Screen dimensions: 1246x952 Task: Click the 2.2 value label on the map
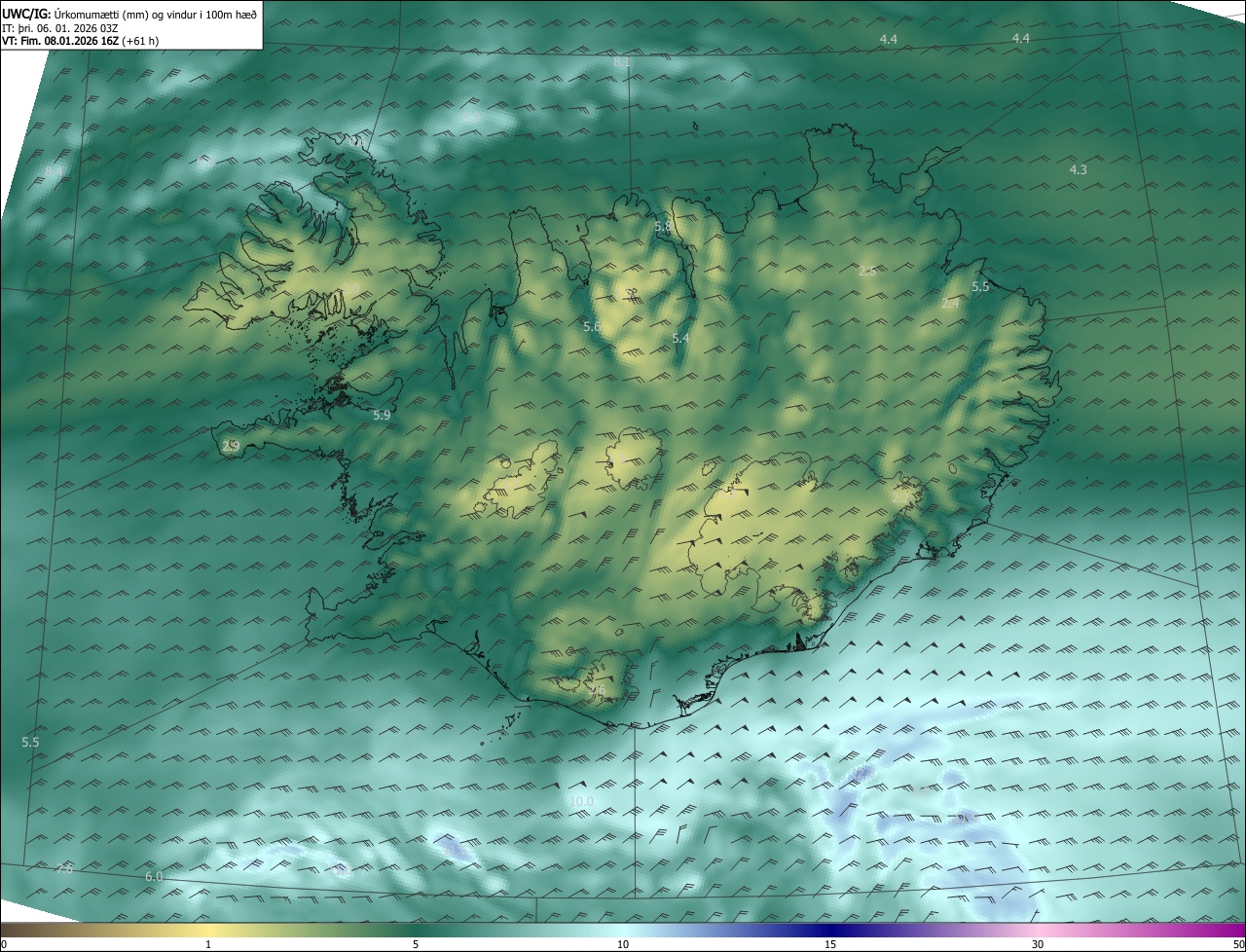[900, 497]
